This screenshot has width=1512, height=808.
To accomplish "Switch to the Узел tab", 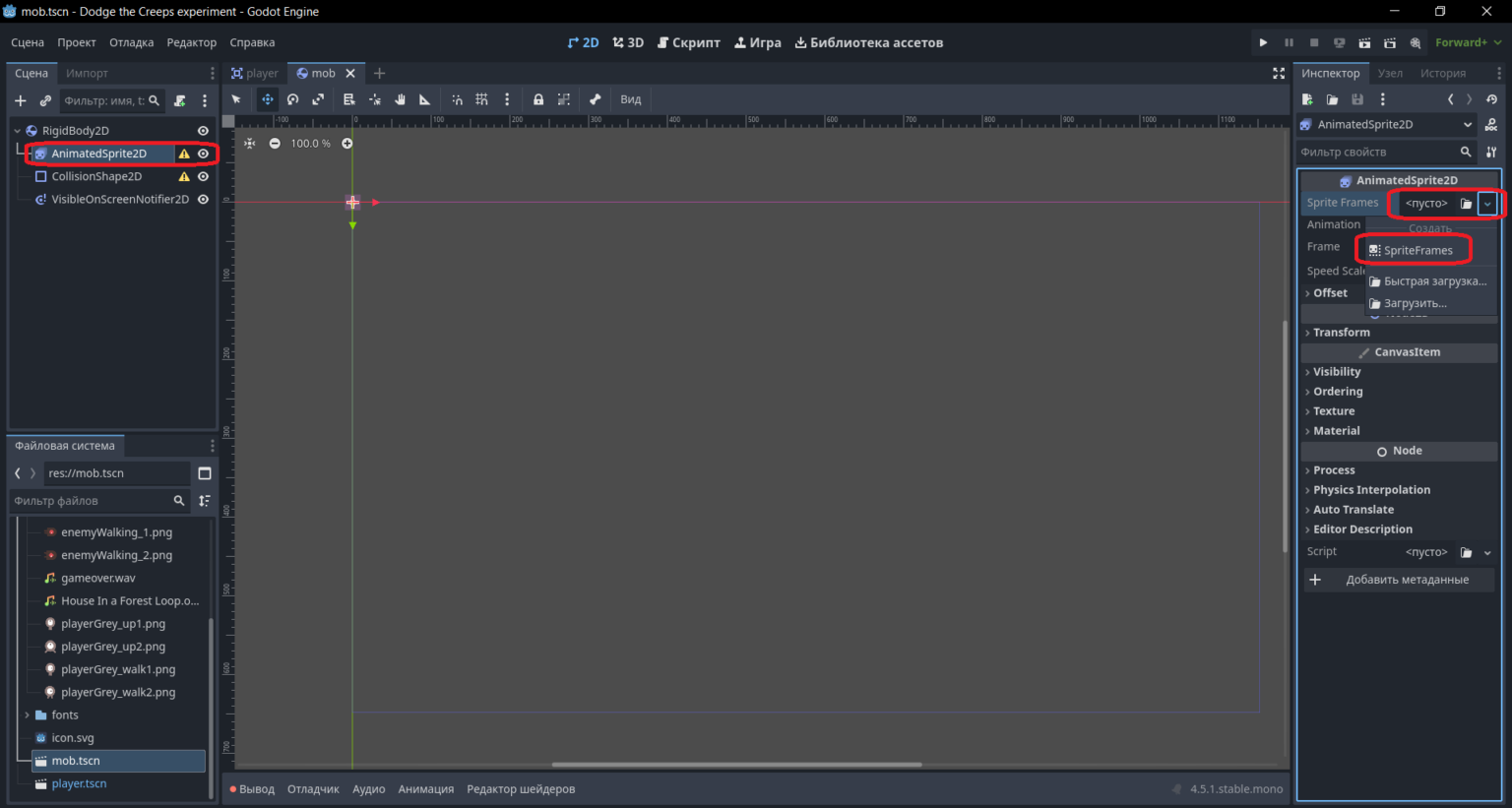I will click(x=1390, y=74).
